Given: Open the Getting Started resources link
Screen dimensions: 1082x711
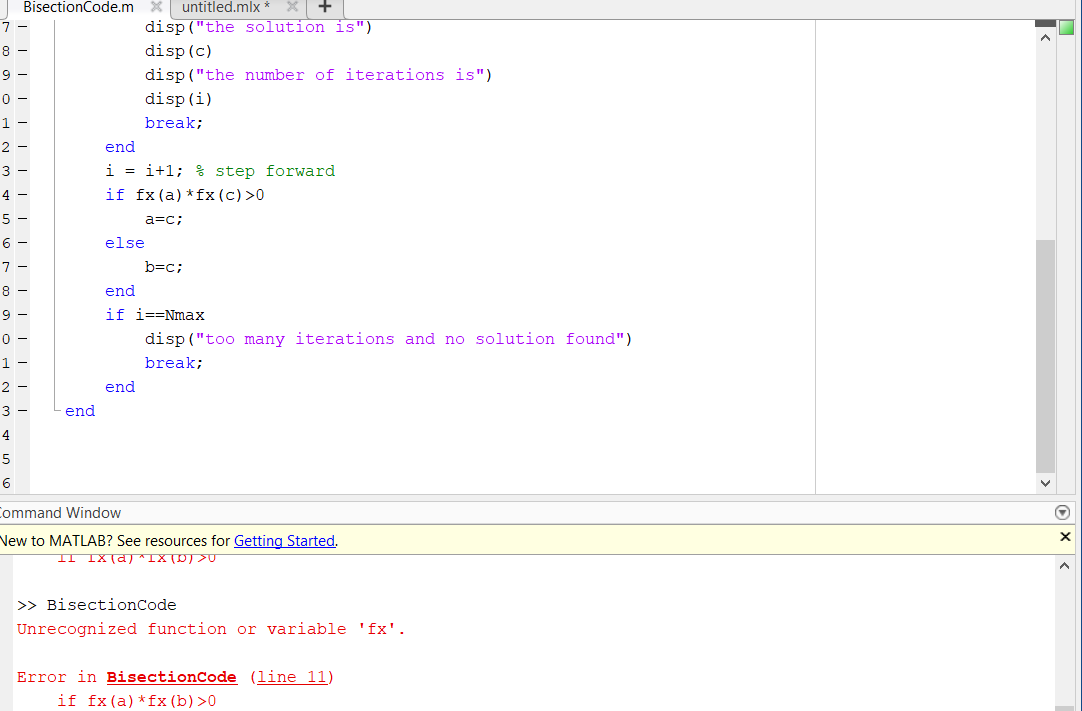Looking at the screenshot, I should [284, 540].
